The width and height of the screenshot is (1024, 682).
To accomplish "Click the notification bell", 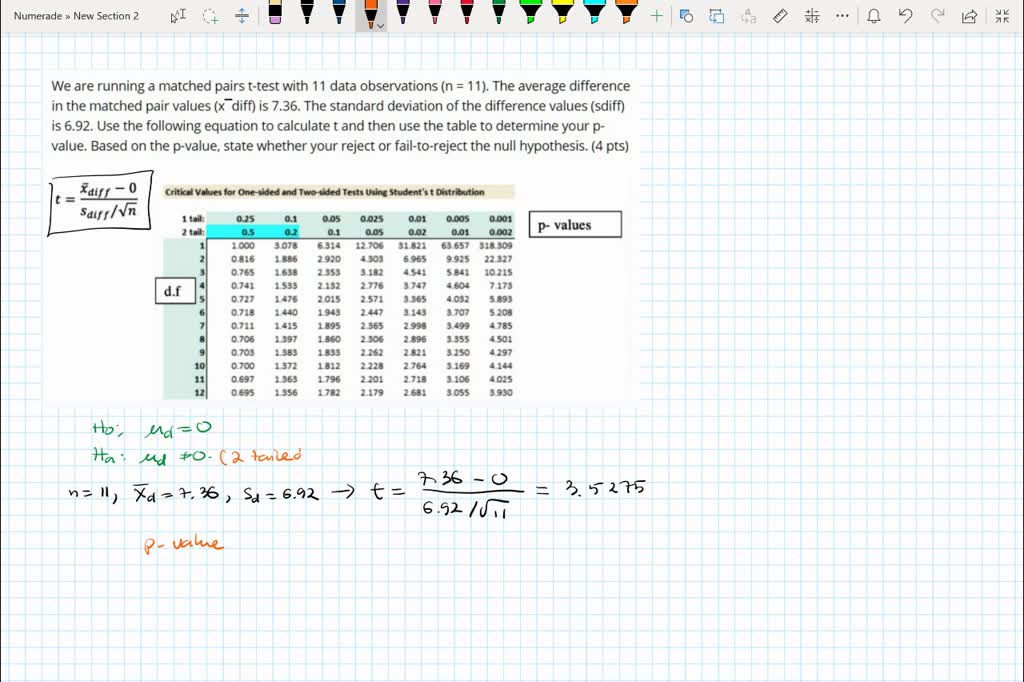I will click(x=873, y=15).
